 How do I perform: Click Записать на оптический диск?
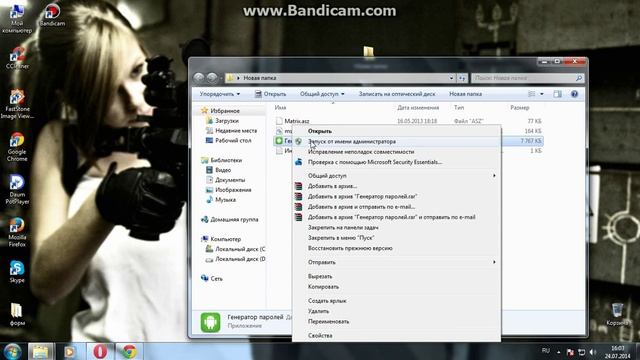pyautogui.click(x=397, y=94)
